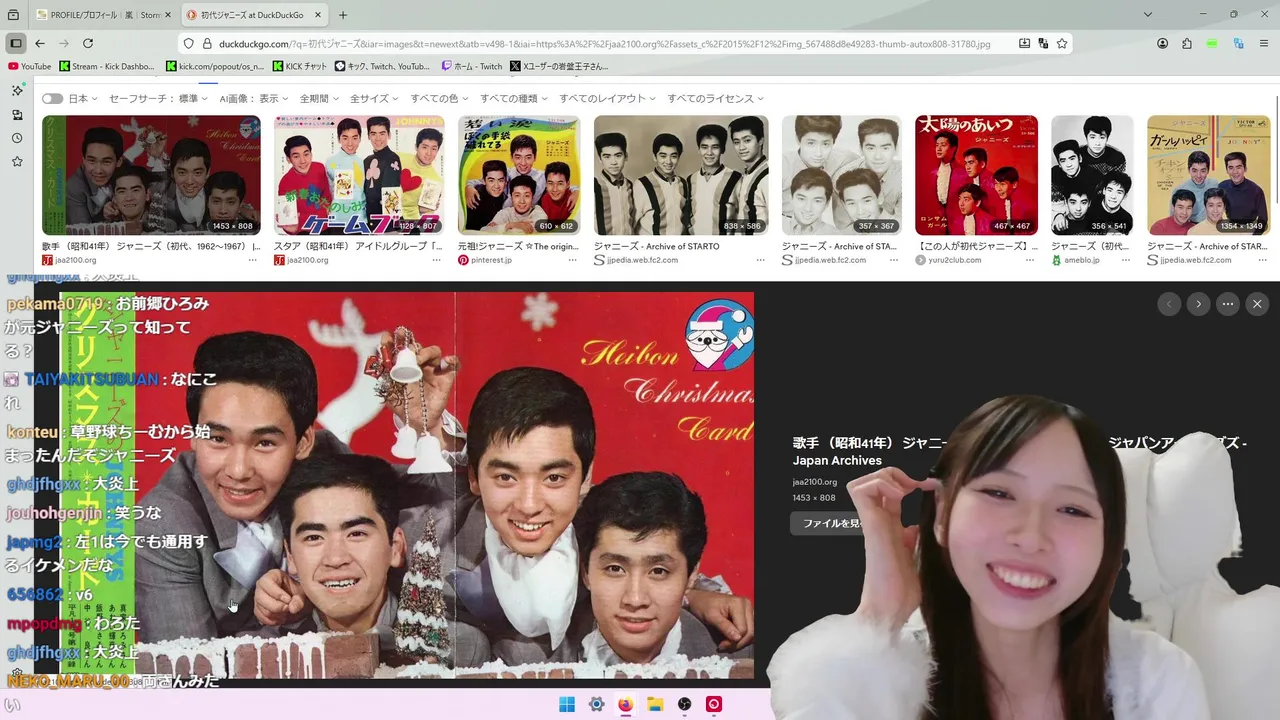This screenshot has width=1280, height=720.
Task: Open the すべてのライセンス license filter dropdown
Action: click(x=716, y=98)
